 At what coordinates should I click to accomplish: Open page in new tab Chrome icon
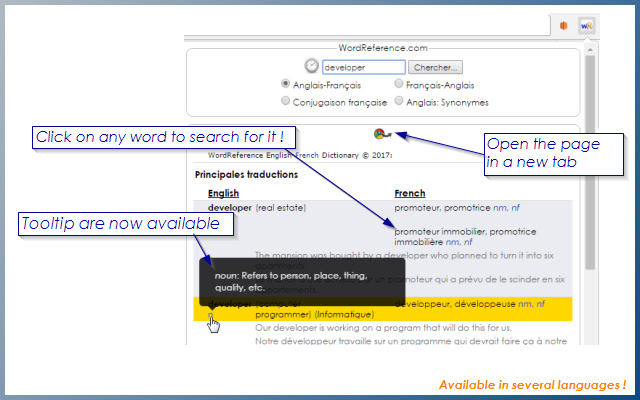click(x=382, y=133)
